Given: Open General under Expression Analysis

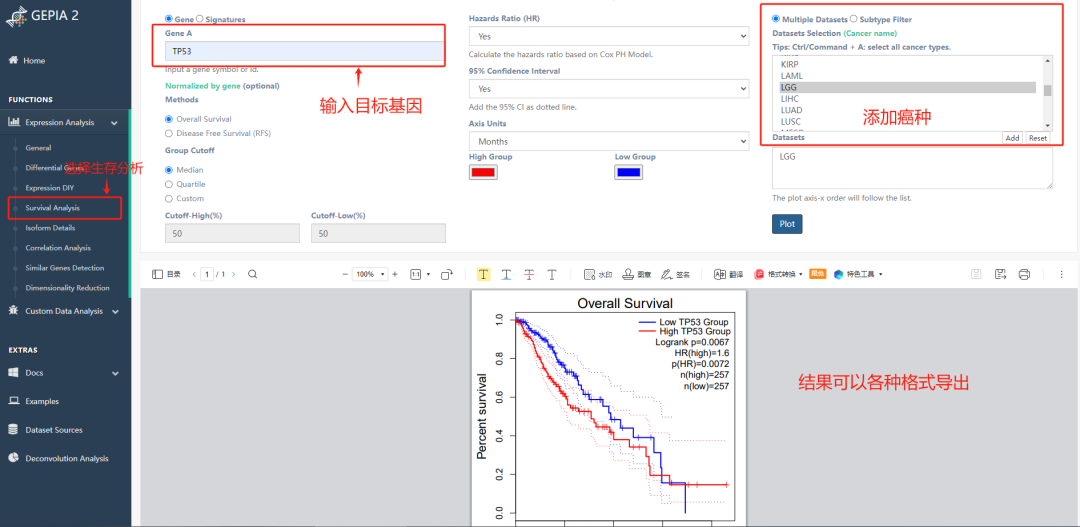Looking at the screenshot, I should point(39,147).
